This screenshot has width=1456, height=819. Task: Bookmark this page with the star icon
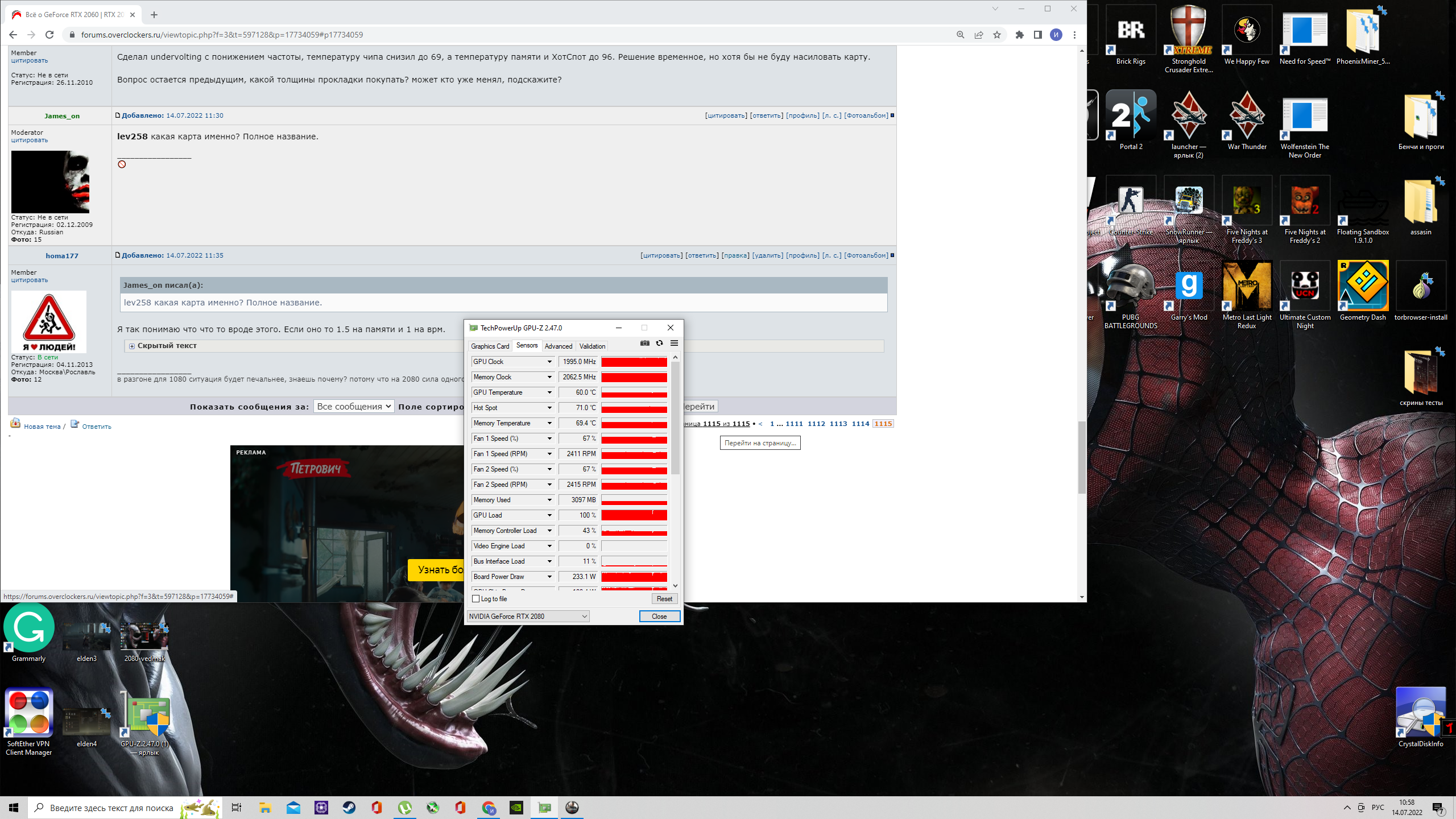(997, 35)
